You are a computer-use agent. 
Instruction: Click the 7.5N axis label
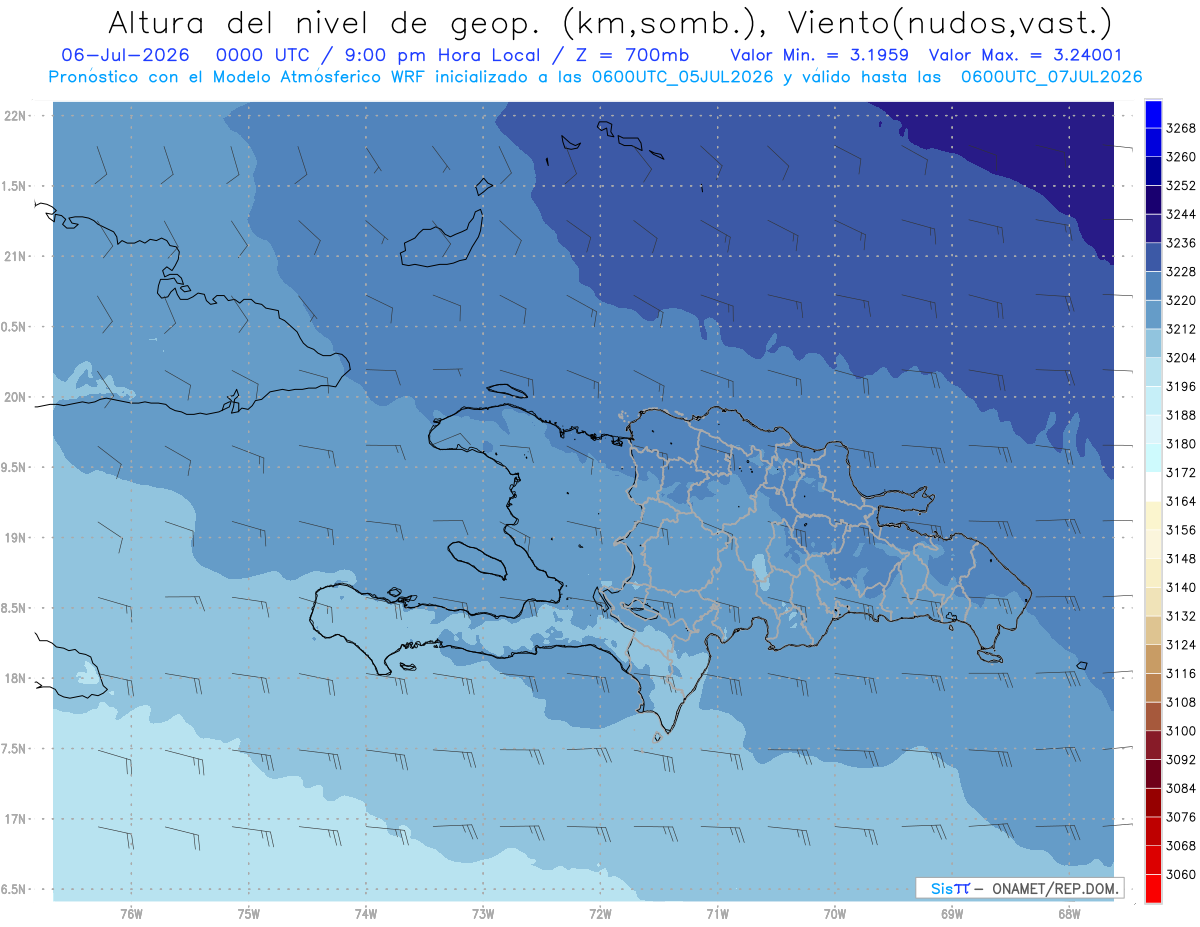15,749
